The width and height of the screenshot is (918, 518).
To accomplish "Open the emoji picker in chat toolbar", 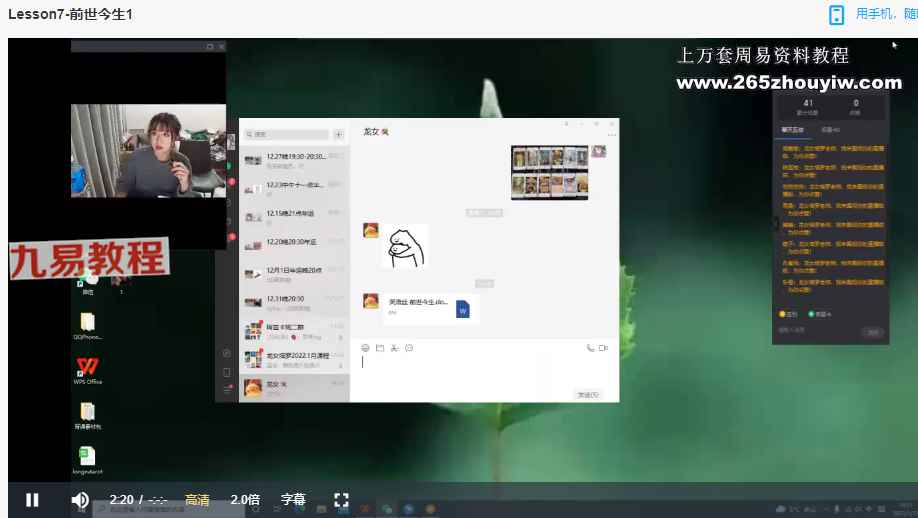I will (x=365, y=348).
